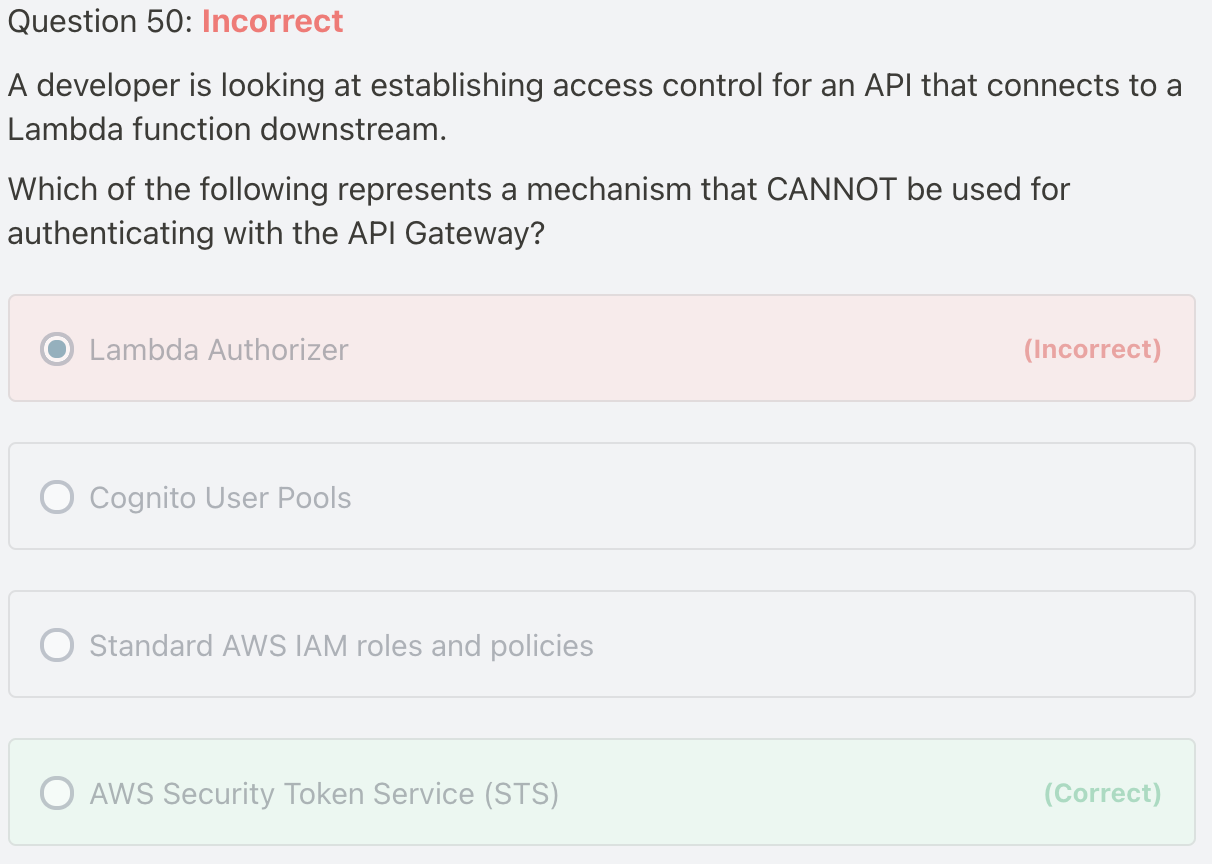Choose the Standard AWS IAM roles radio button
The image size is (1212, 864).
pos(57,645)
